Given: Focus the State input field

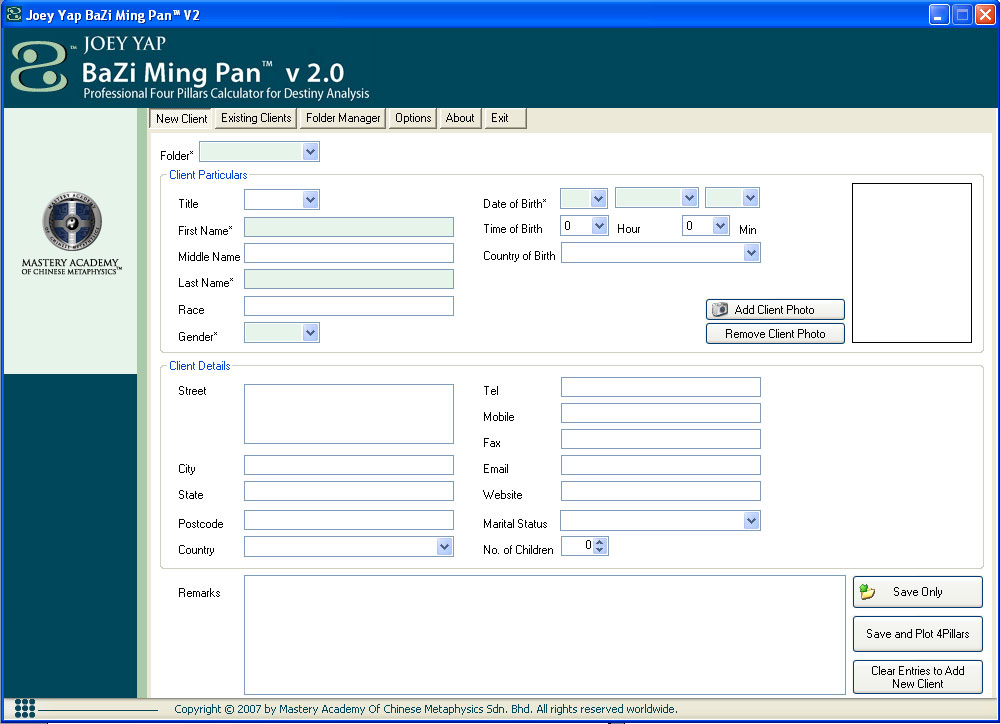Looking at the screenshot, I should click(349, 491).
